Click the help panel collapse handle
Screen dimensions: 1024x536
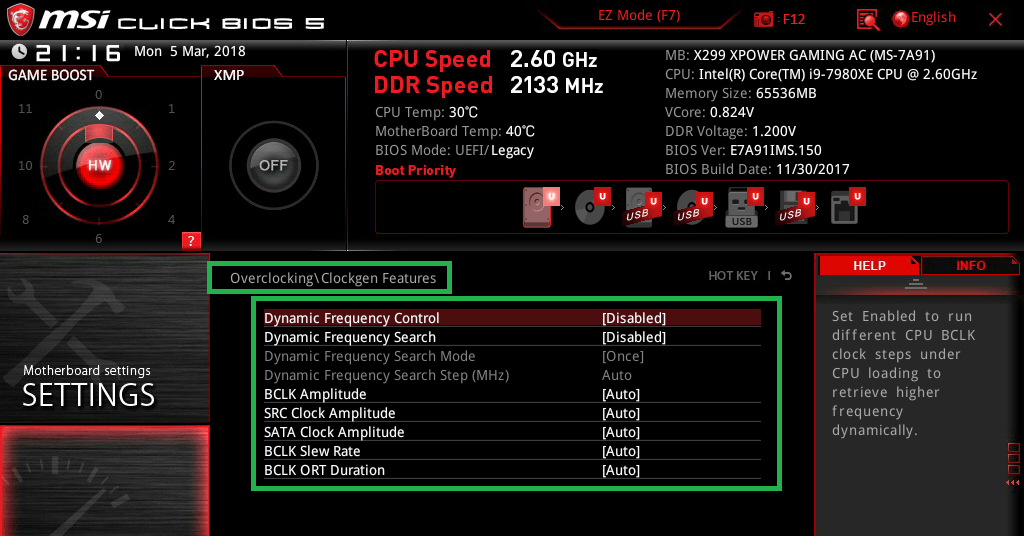(916, 283)
